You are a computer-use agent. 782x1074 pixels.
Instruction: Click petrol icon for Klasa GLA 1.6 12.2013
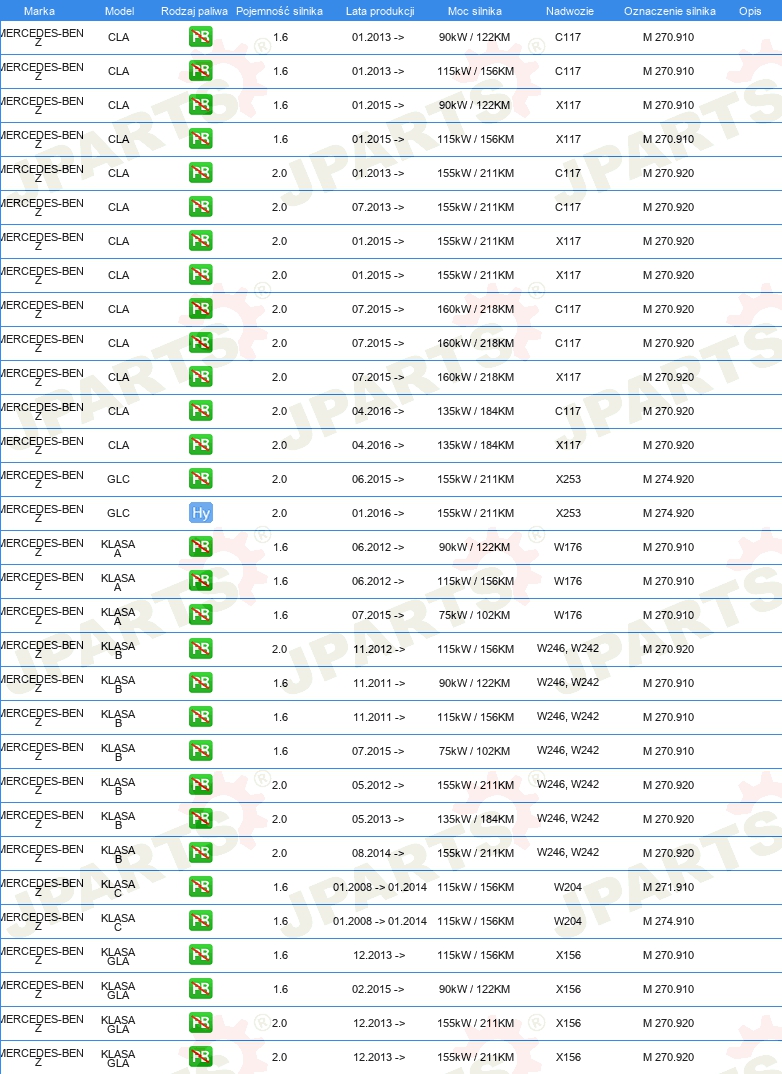201,955
